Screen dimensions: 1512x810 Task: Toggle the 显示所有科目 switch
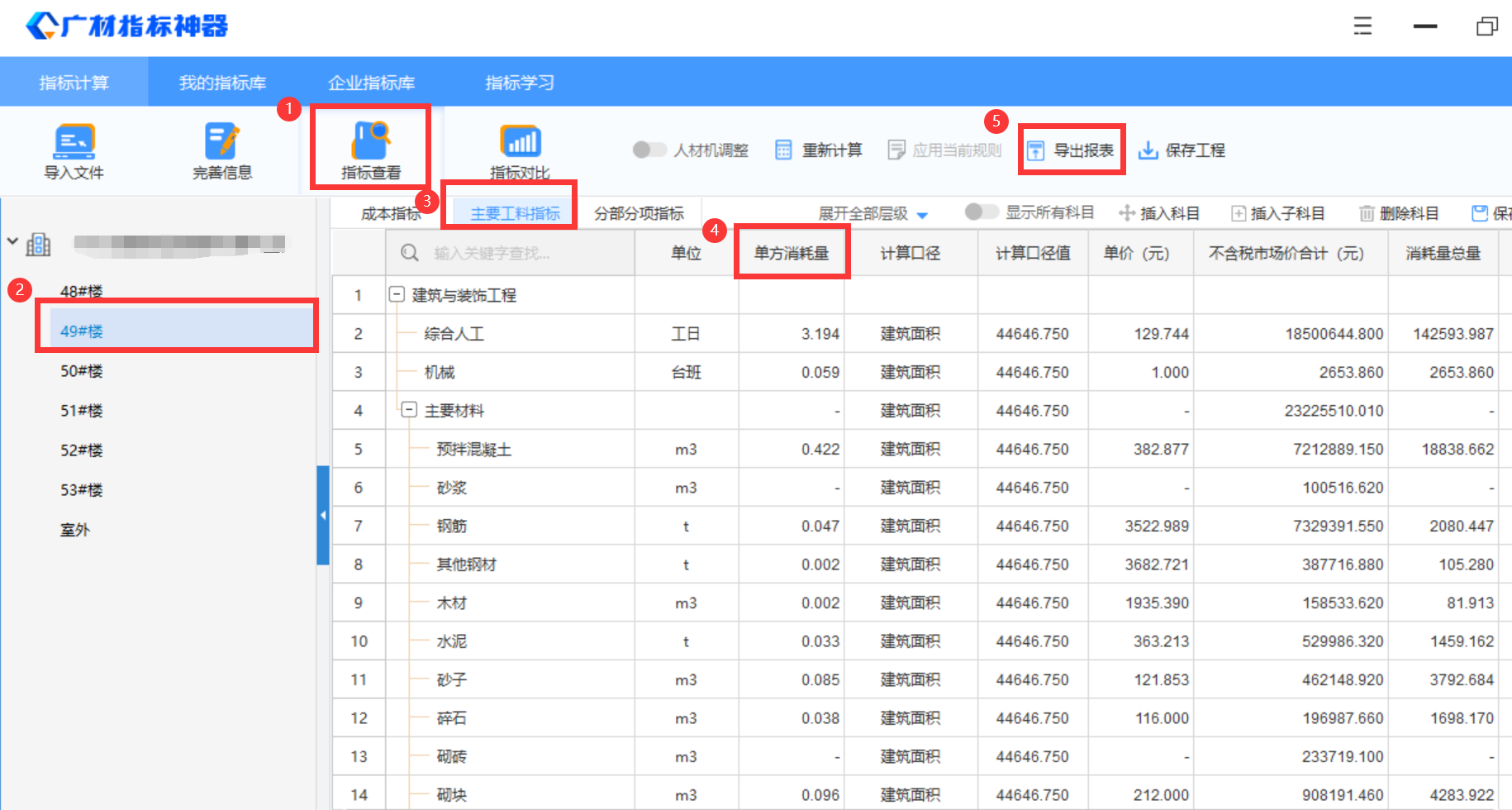click(x=982, y=212)
